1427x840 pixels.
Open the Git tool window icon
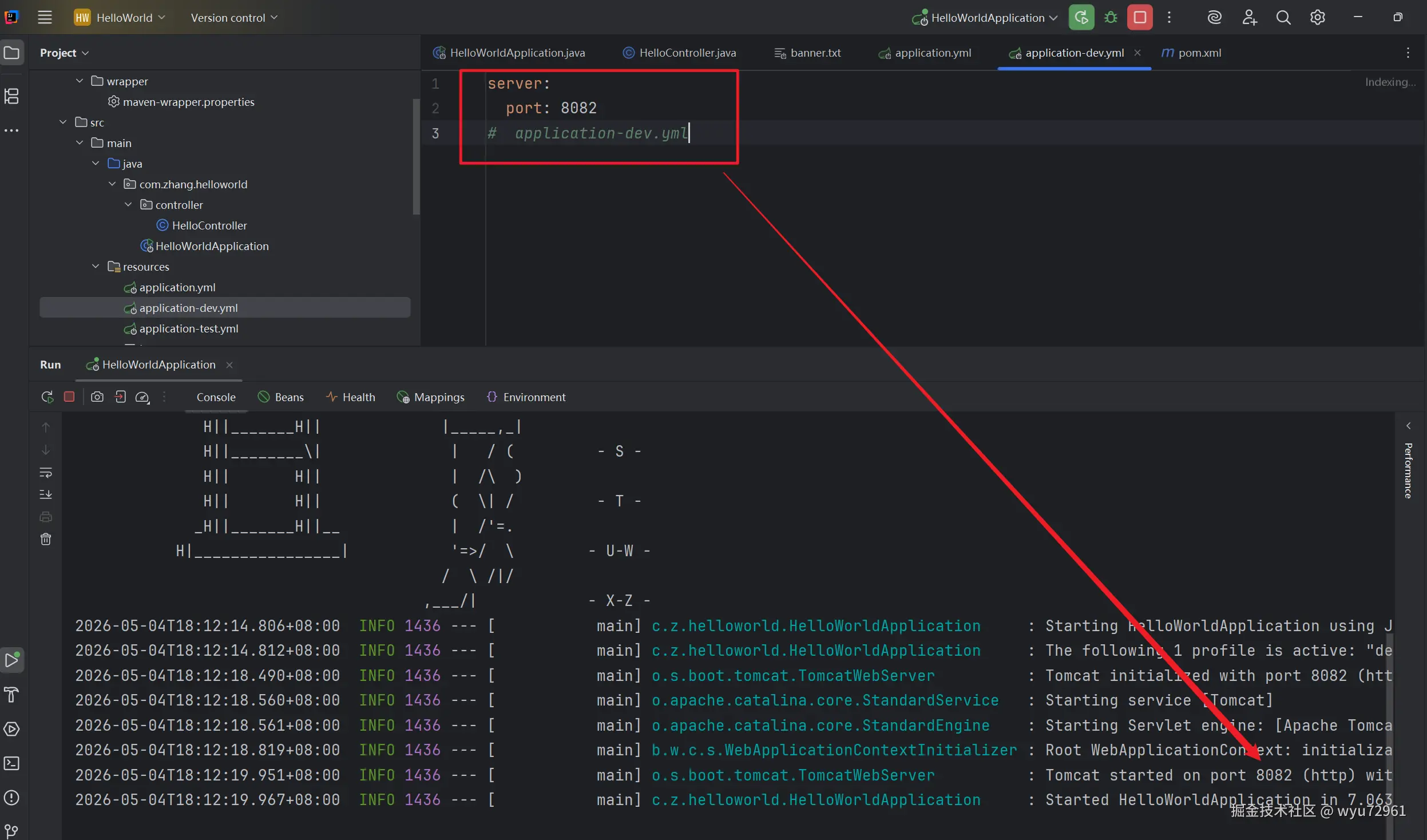click(x=12, y=831)
